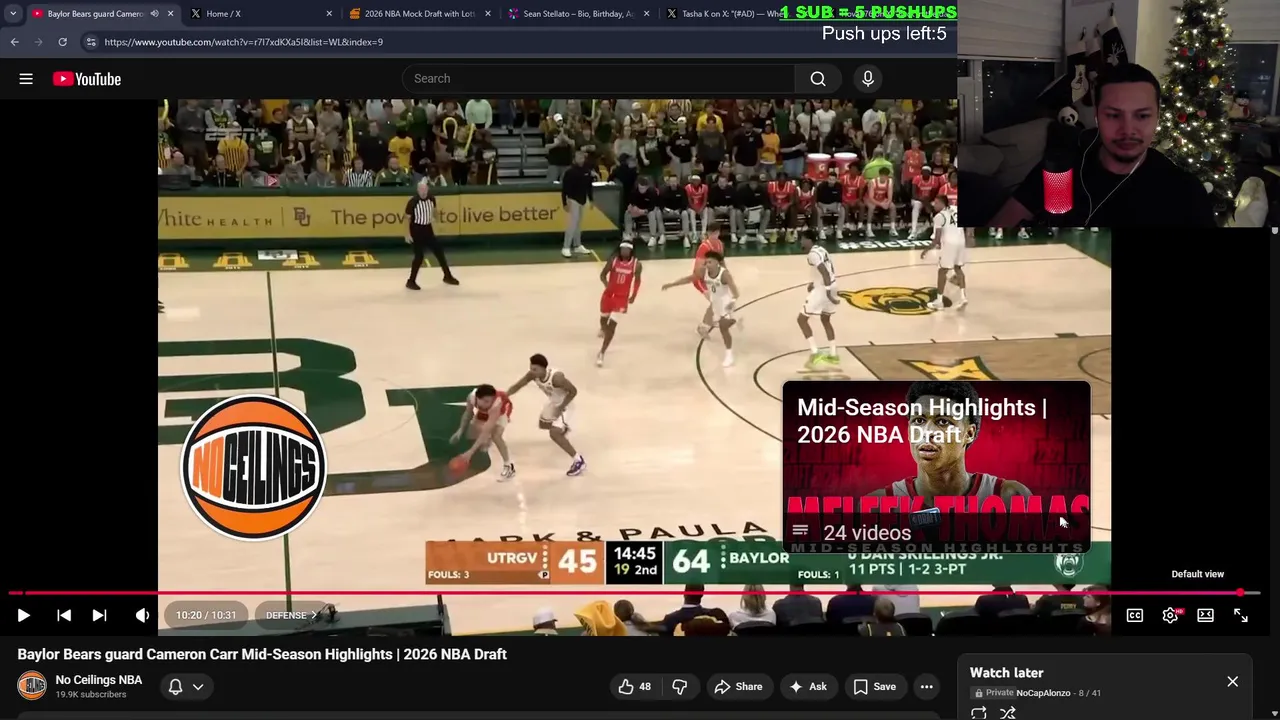Image resolution: width=1280 pixels, height=720 pixels.
Task: Switch to the Sean Stellato tab
Action: point(579,14)
